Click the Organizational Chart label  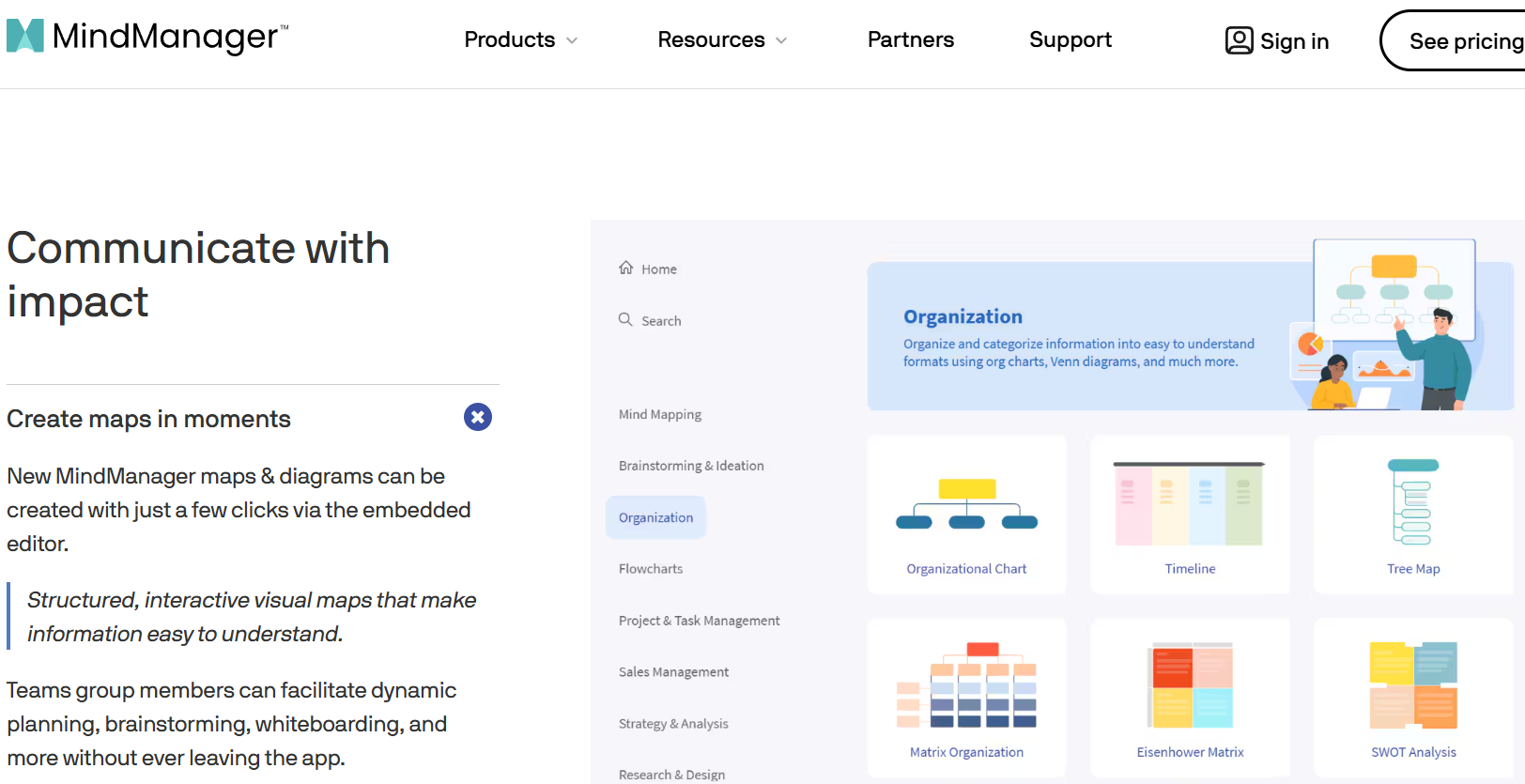coord(966,569)
